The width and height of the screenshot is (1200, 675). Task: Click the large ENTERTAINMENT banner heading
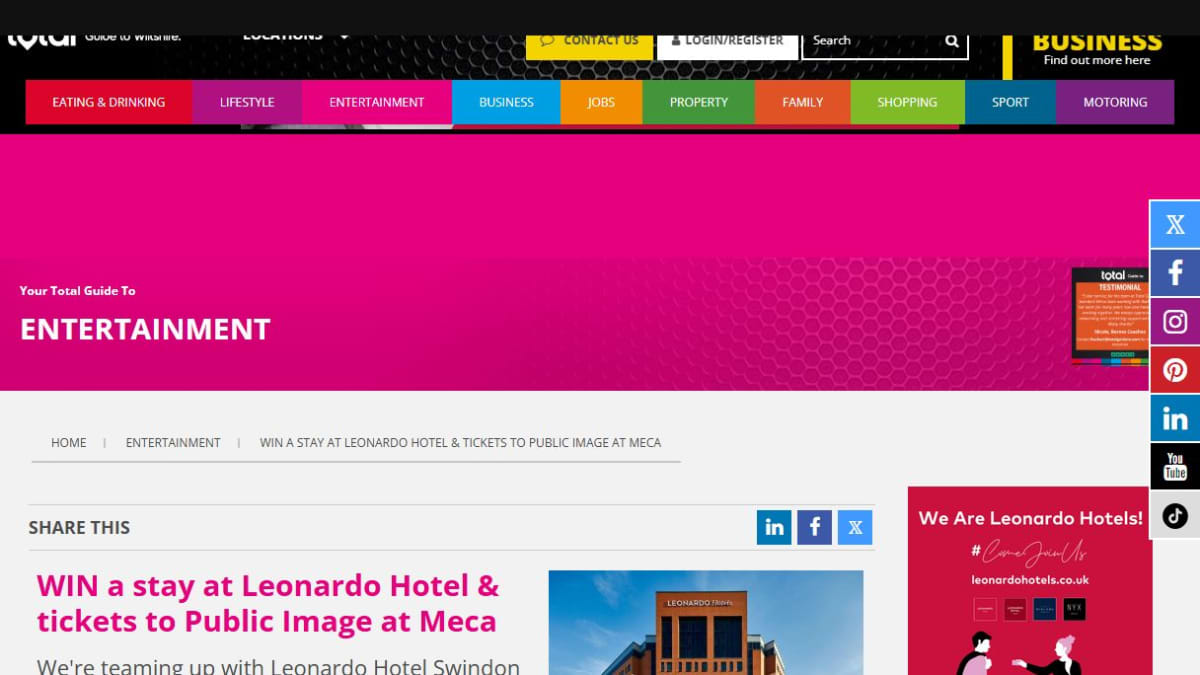145,329
